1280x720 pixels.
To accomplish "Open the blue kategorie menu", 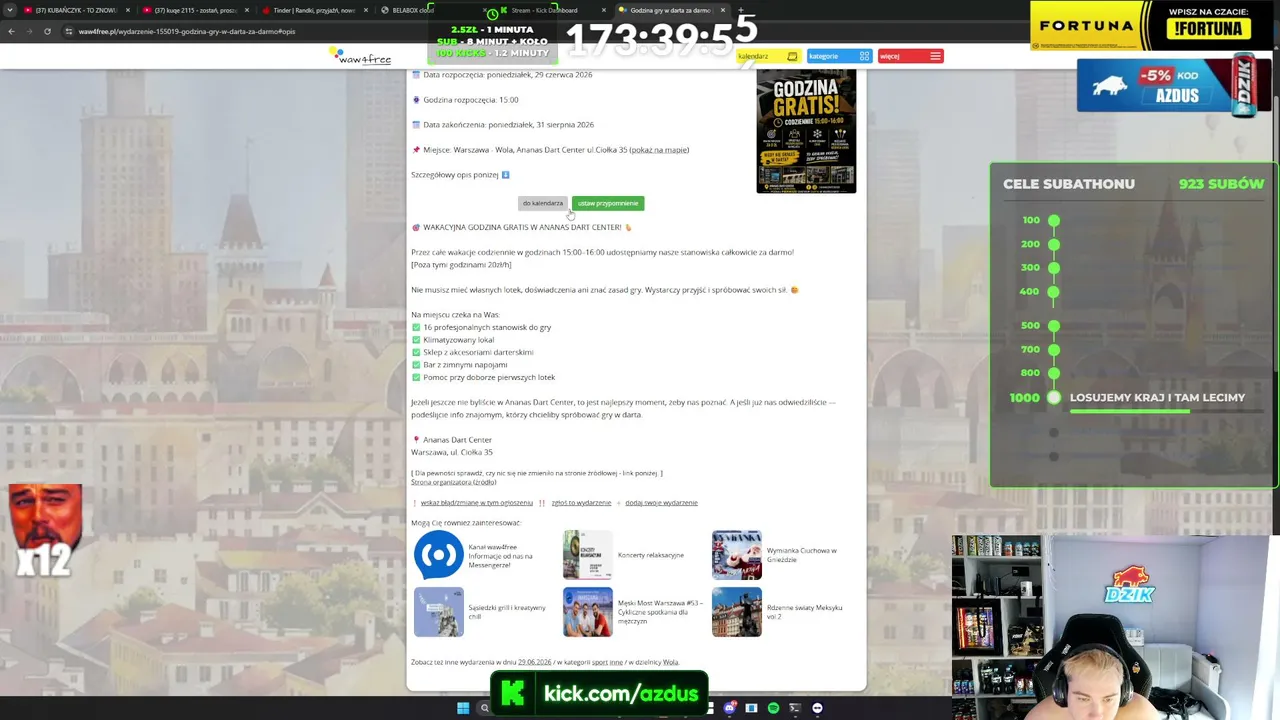I will [839, 56].
